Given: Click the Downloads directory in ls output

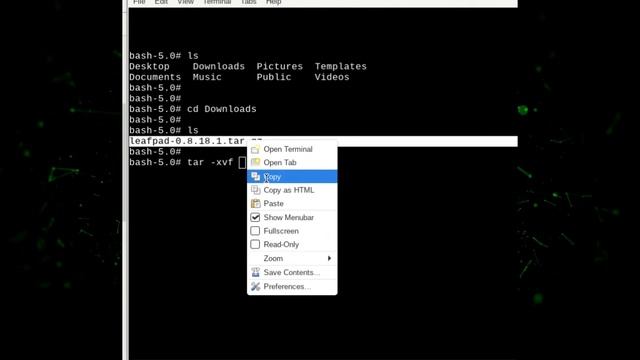Looking at the screenshot, I should coord(219,67).
